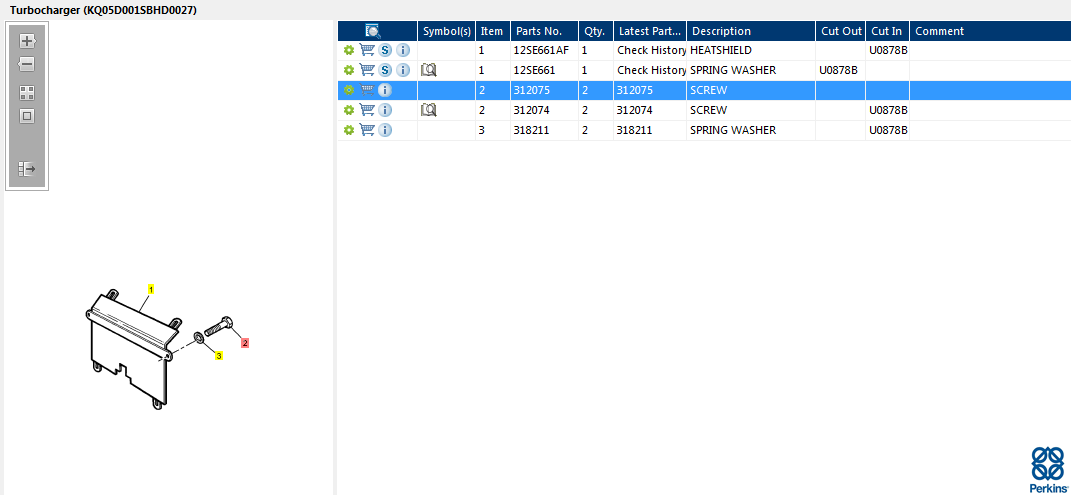The width and height of the screenshot is (1071, 495).
Task: Open info icon for part 12SE661
Action: click(x=403, y=70)
